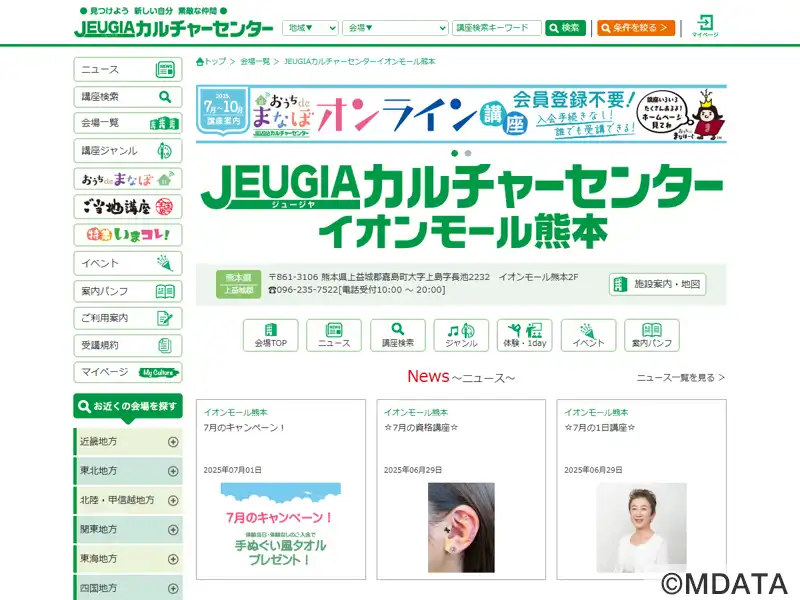The width and height of the screenshot is (800, 600).
Task: Focus the 講座検索キーワード input field
Action: 496,28
